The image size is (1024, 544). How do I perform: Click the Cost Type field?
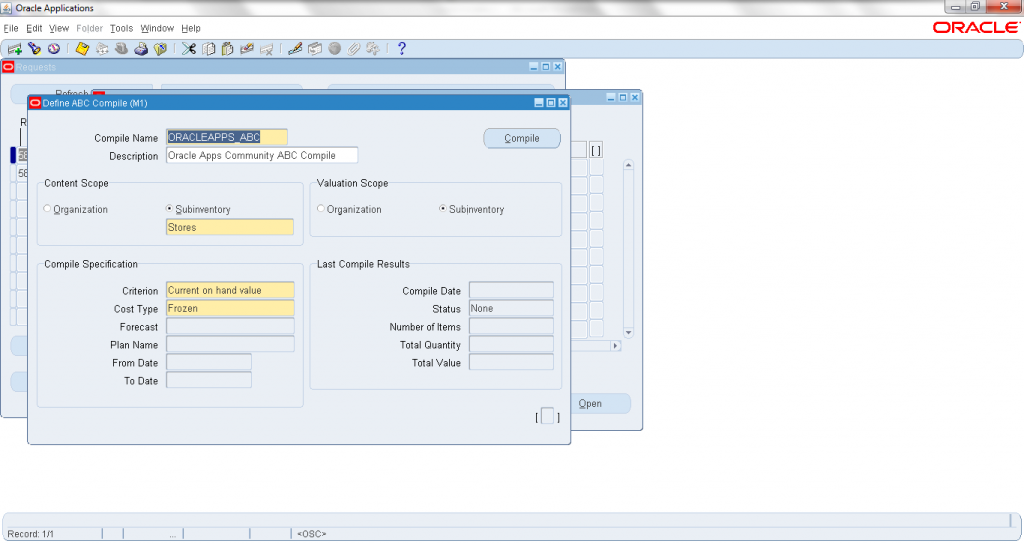(230, 309)
